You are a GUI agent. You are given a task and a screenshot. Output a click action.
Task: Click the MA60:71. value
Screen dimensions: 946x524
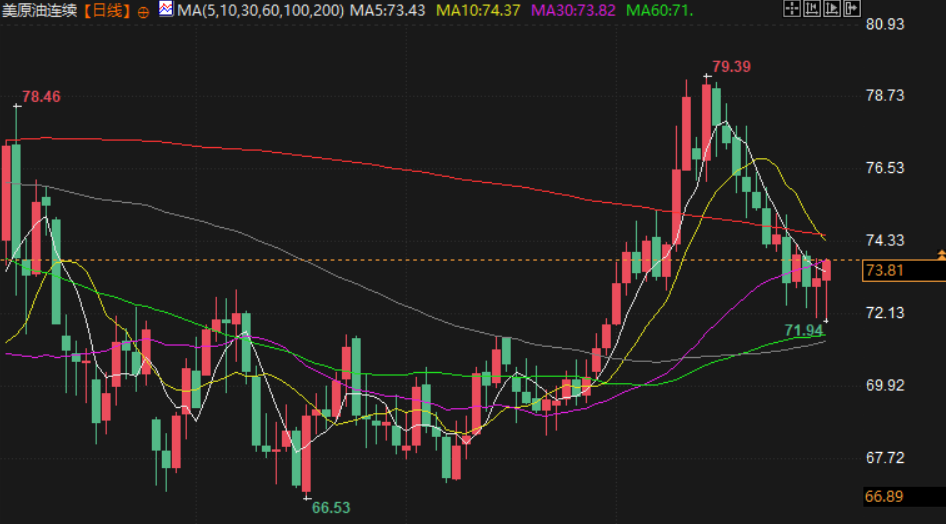(659, 10)
